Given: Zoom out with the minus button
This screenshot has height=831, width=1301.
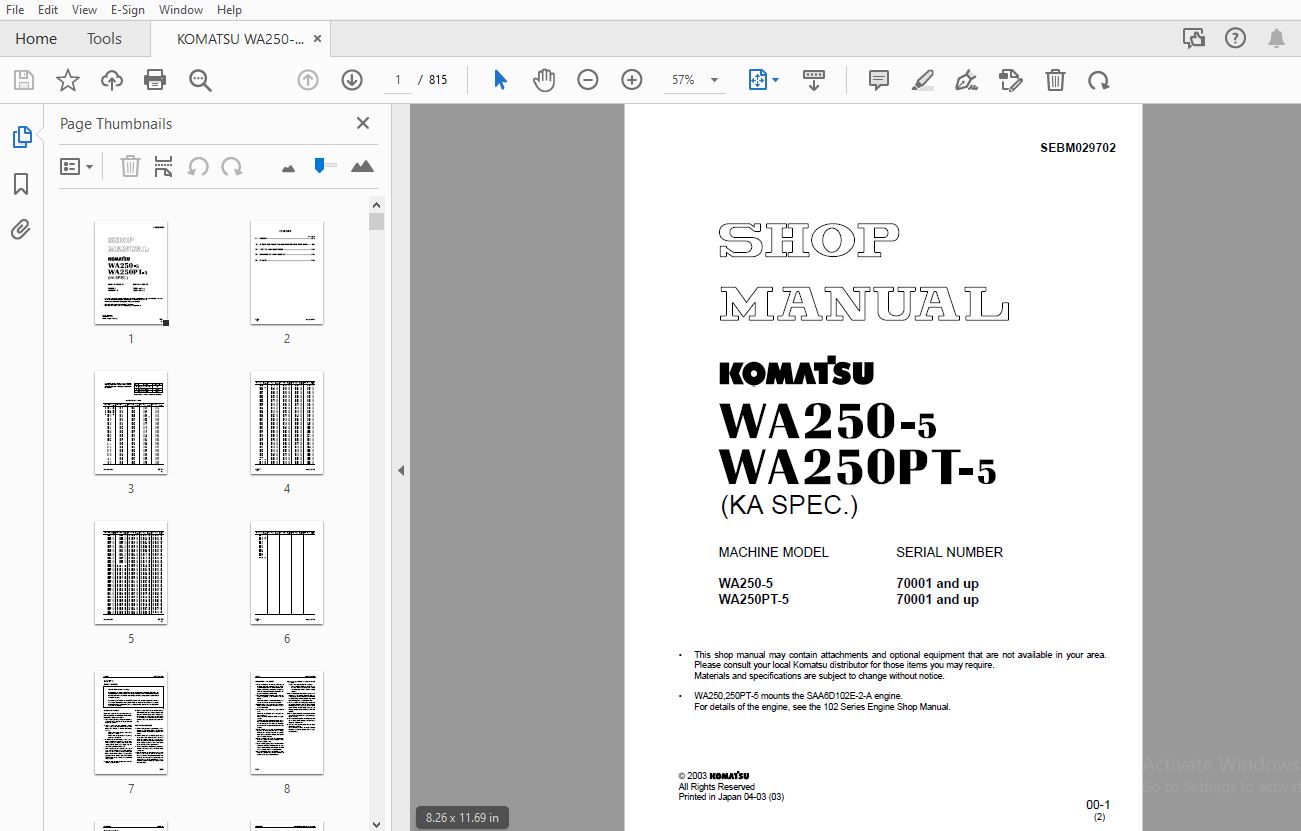Looking at the screenshot, I should [x=588, y=80].
